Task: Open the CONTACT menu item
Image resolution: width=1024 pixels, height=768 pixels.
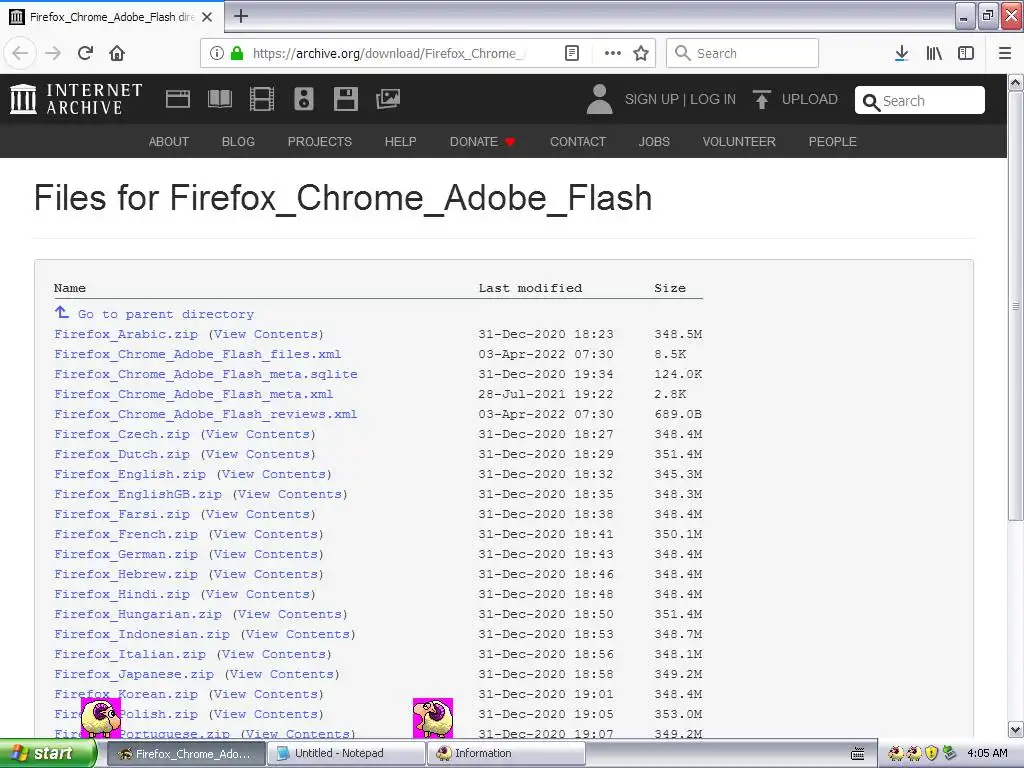Action: (x=578, y=142)
